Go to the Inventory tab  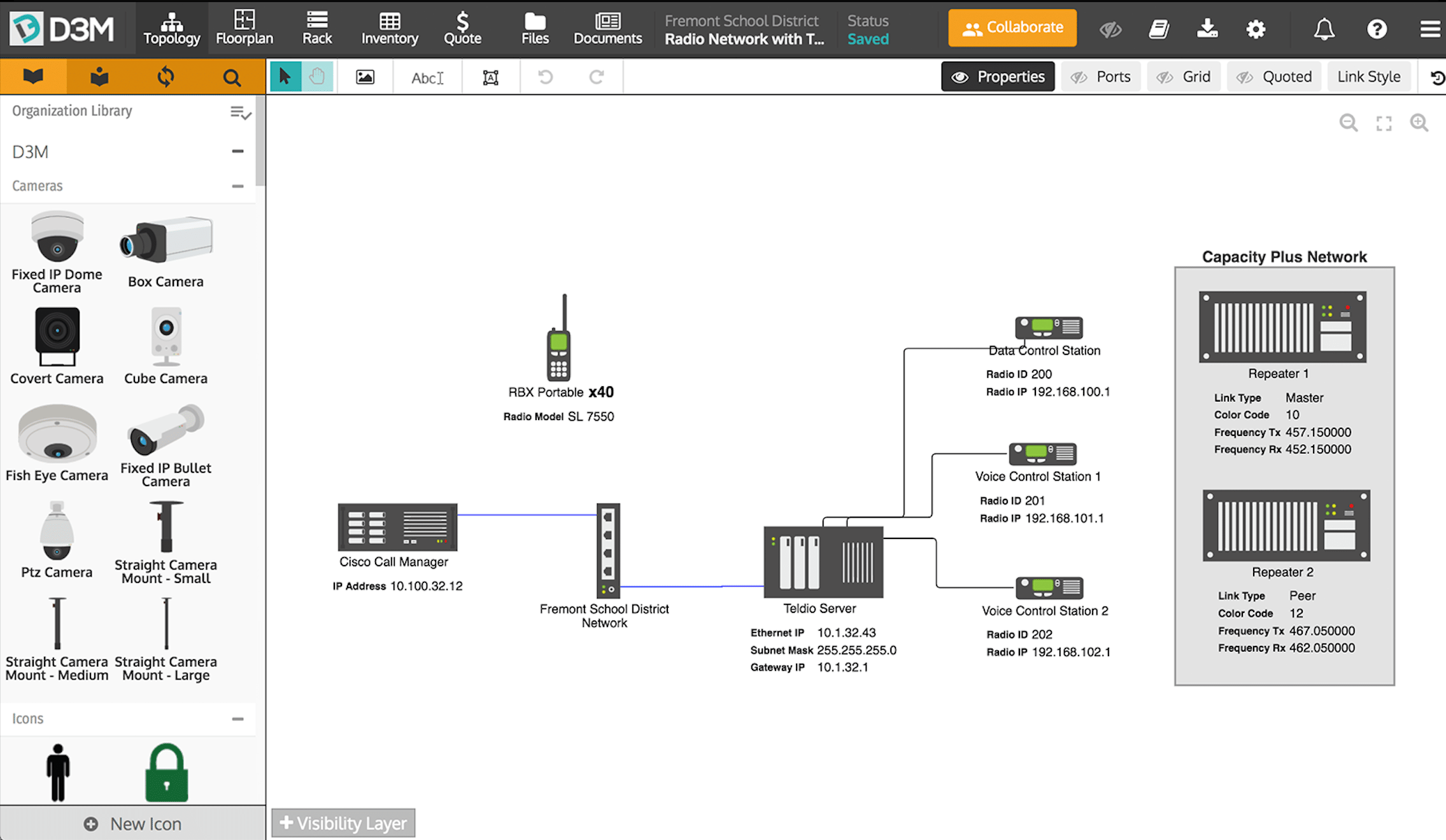tap(390, 29)
